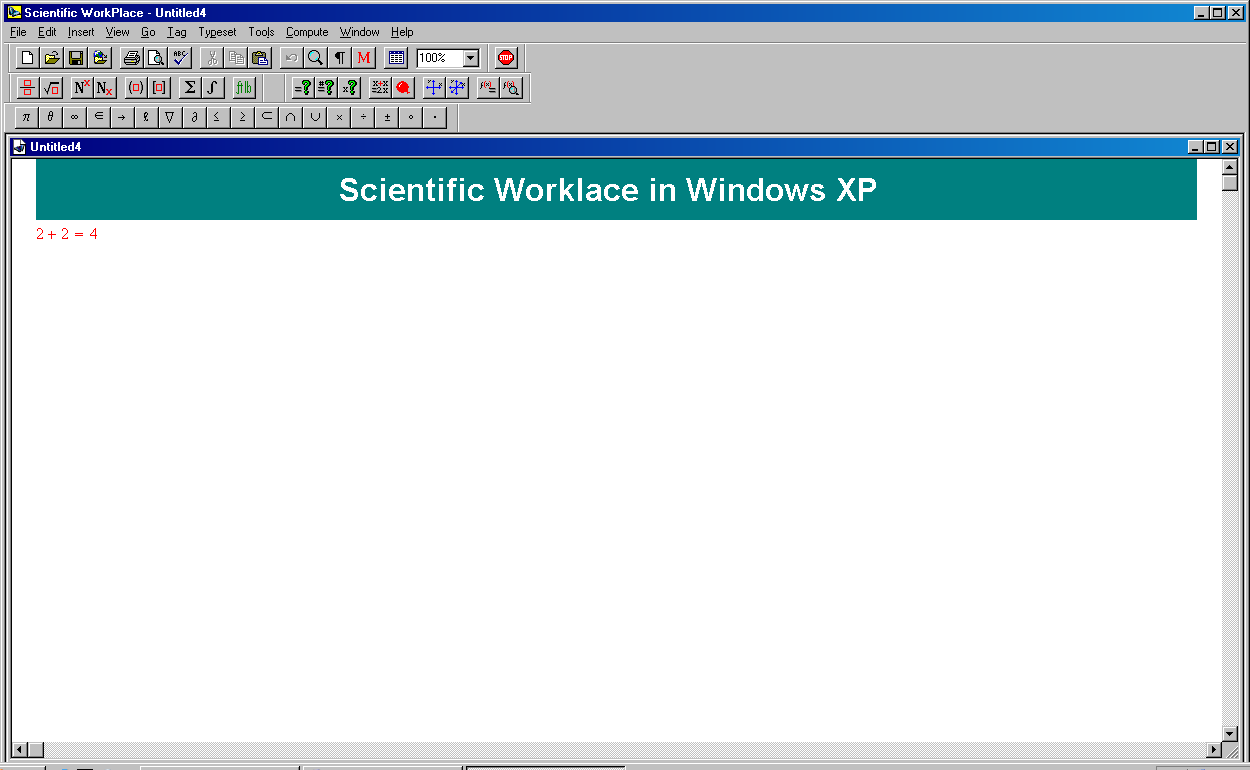The image size is (1250, 770).
Task: Open the File menu
Action: (18, 32)
